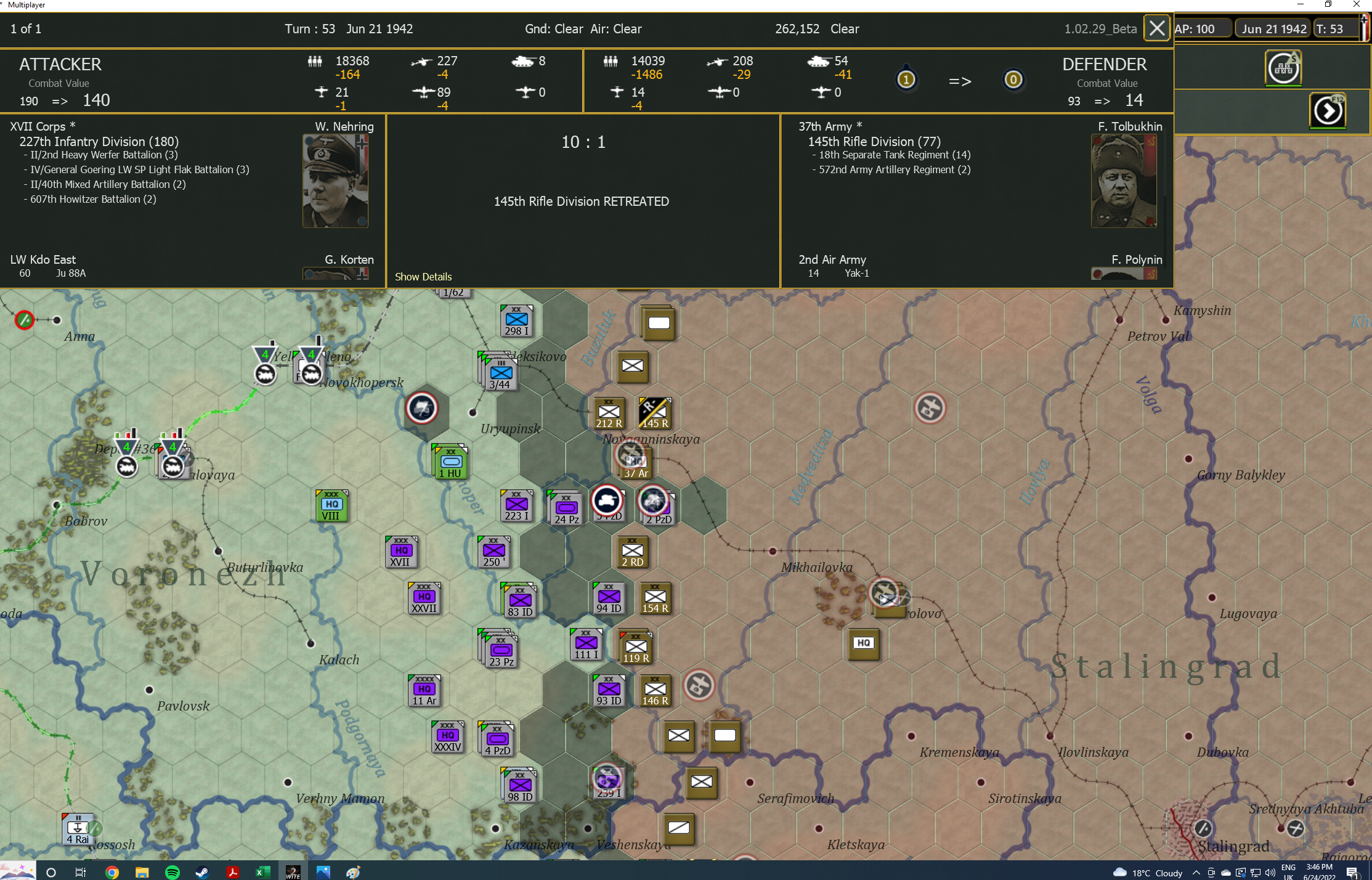
Task: Open Steam from the taskbar
Action: 202,871
